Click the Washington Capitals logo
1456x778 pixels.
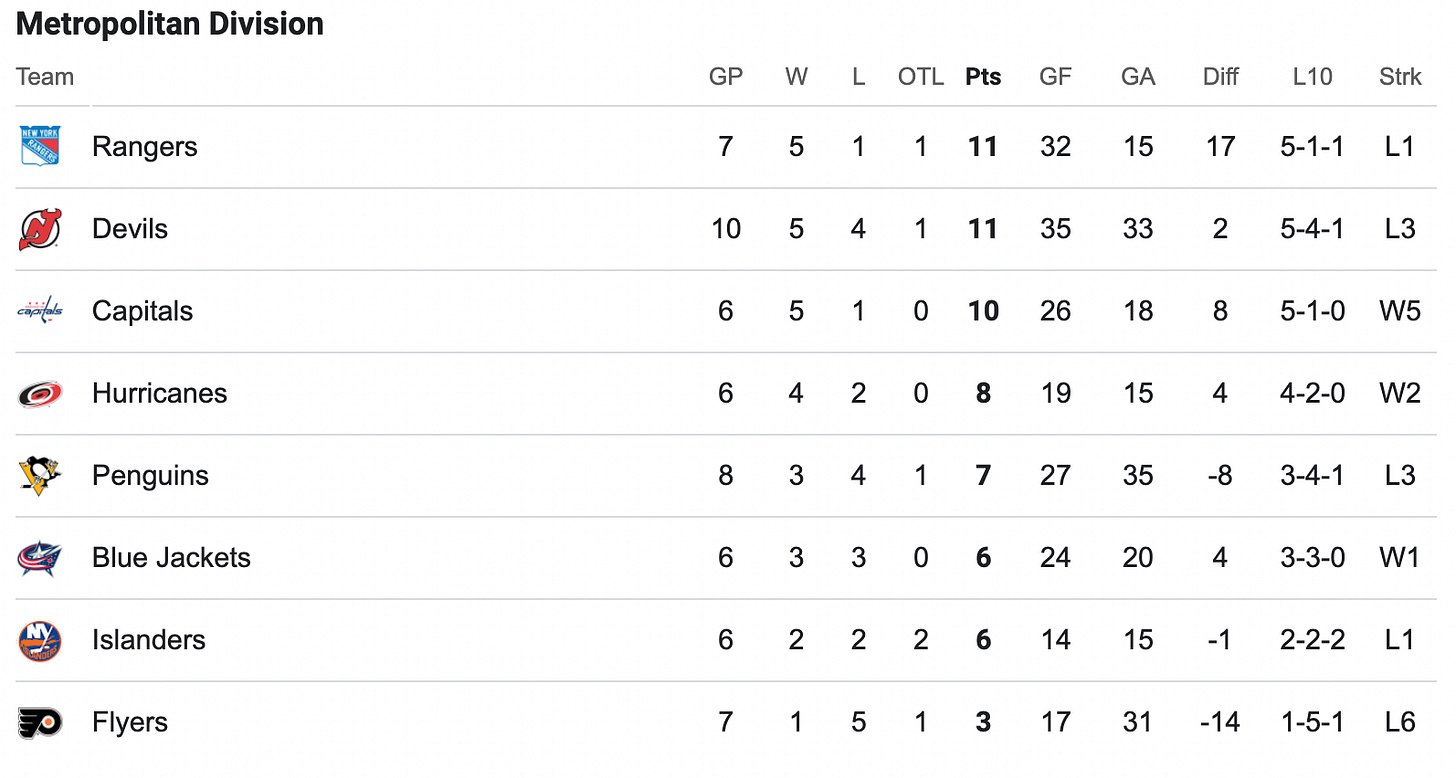click(x=40, y=311)
